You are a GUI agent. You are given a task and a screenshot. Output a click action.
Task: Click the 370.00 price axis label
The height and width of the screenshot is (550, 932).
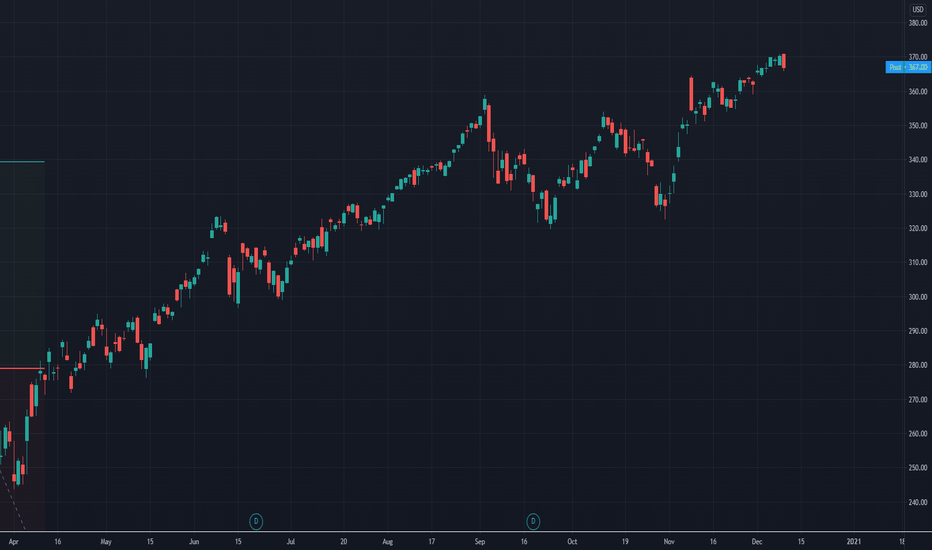(918, 57)
